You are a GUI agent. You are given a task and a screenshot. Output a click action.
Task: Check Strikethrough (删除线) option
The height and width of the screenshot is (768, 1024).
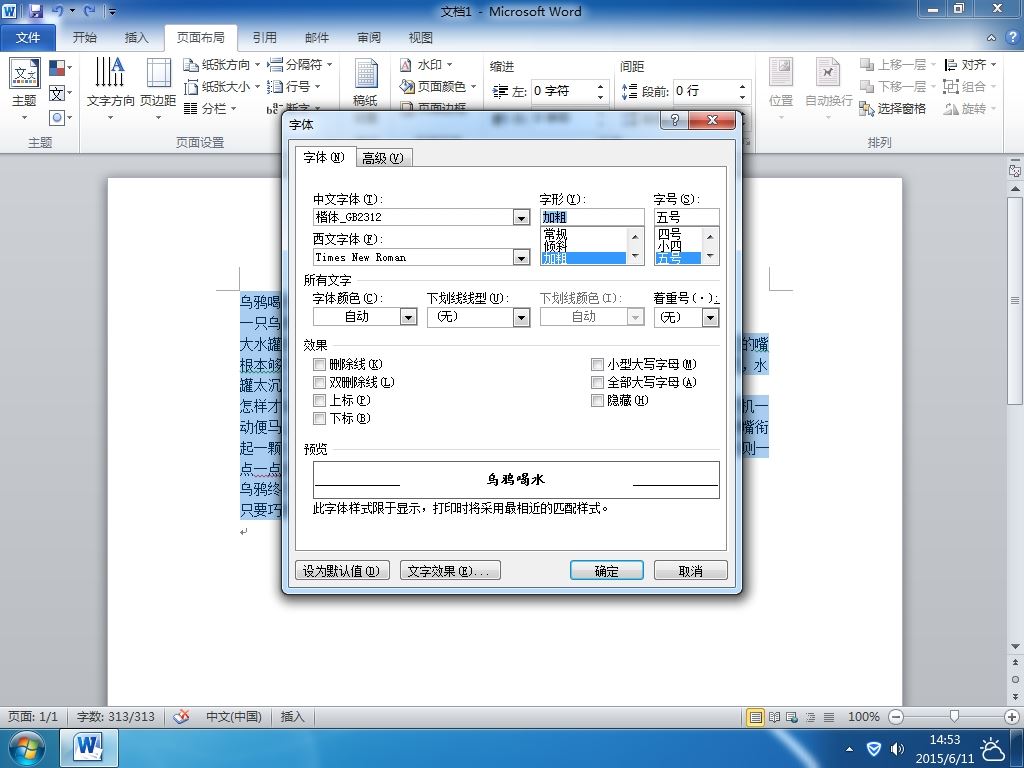point(319,364)
